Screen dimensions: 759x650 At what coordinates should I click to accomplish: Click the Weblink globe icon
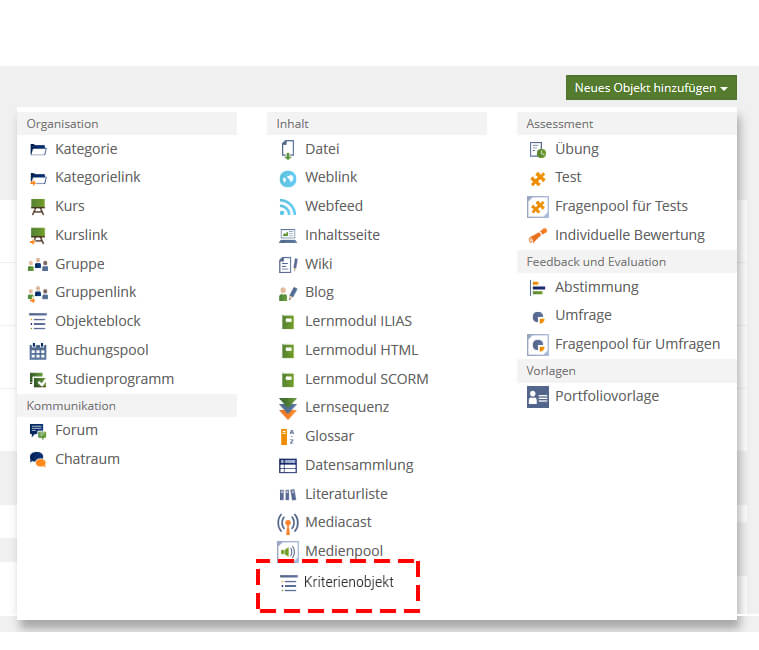[x=288, y=178]
